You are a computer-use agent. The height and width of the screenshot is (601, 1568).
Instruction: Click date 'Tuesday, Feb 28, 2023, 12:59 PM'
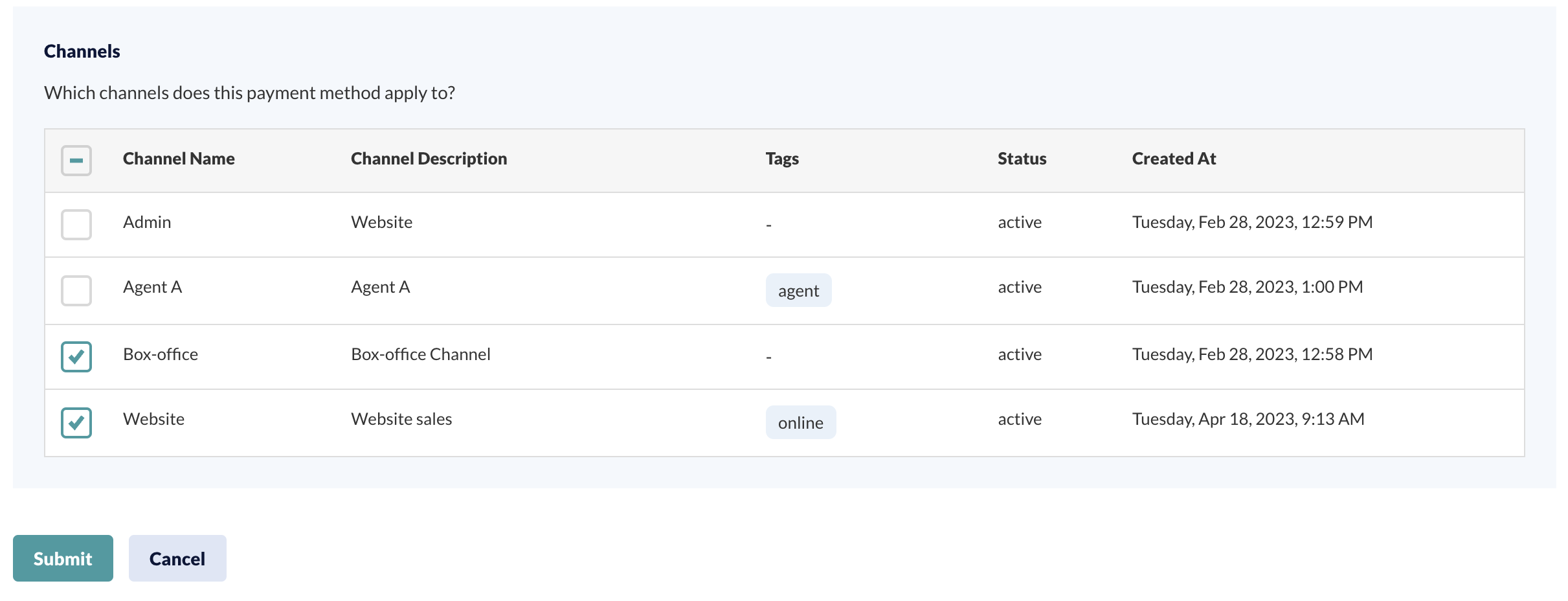click(x=1252, y=222)
